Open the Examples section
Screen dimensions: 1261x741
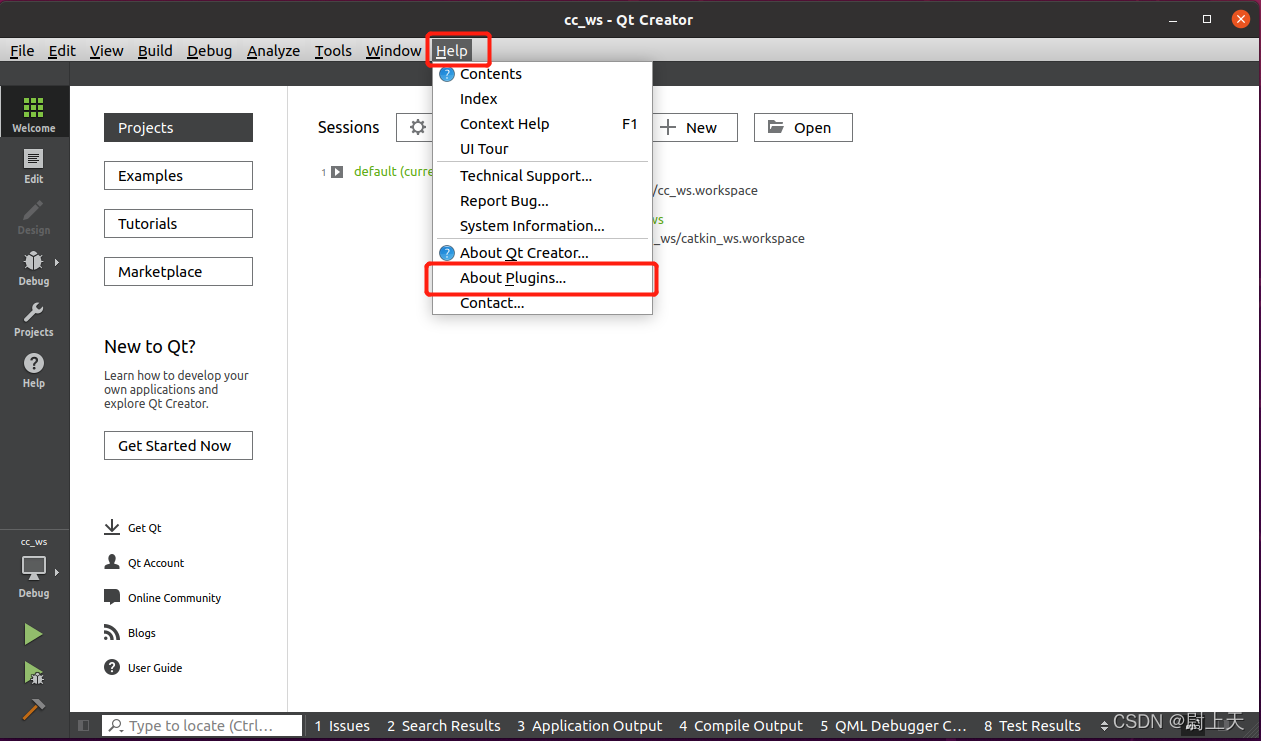pos(178,176)
